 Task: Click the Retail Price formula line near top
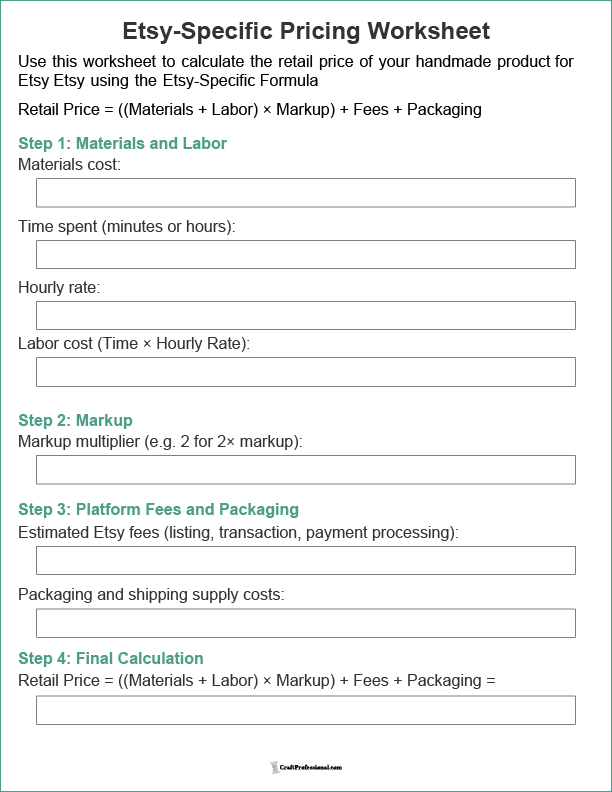click(250, 109)
